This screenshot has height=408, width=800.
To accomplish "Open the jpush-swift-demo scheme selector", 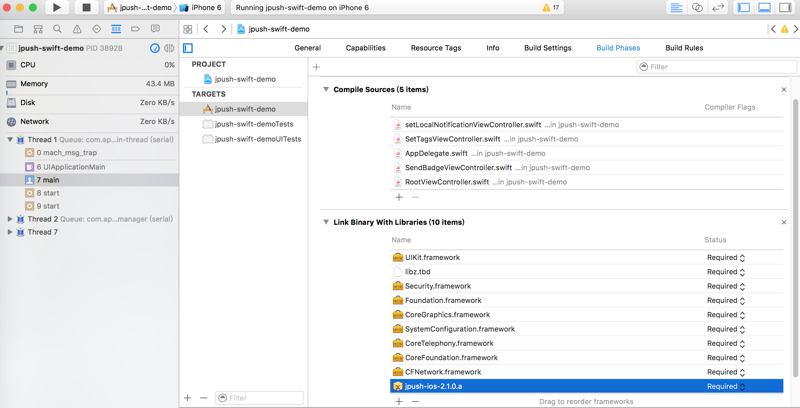I will tap(140, 8).
